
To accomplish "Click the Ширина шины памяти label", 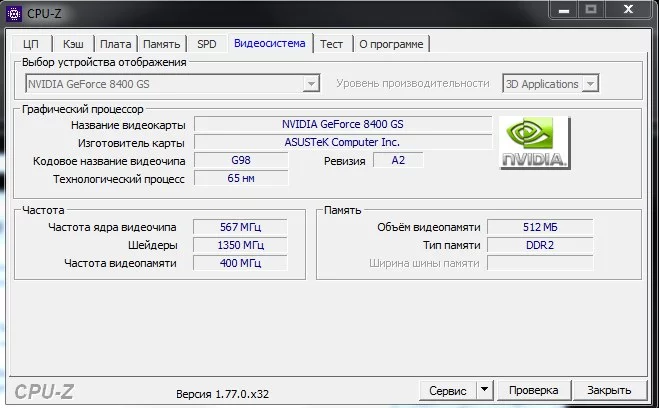I will click(424, 263).
